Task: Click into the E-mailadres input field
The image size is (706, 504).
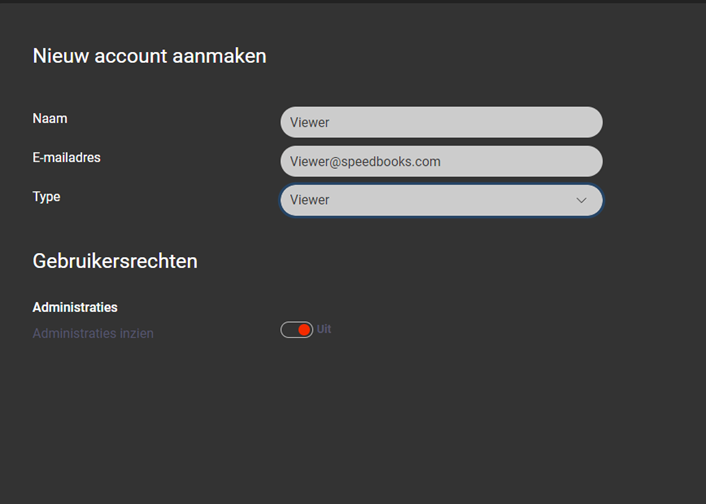Action: (441, 161)
